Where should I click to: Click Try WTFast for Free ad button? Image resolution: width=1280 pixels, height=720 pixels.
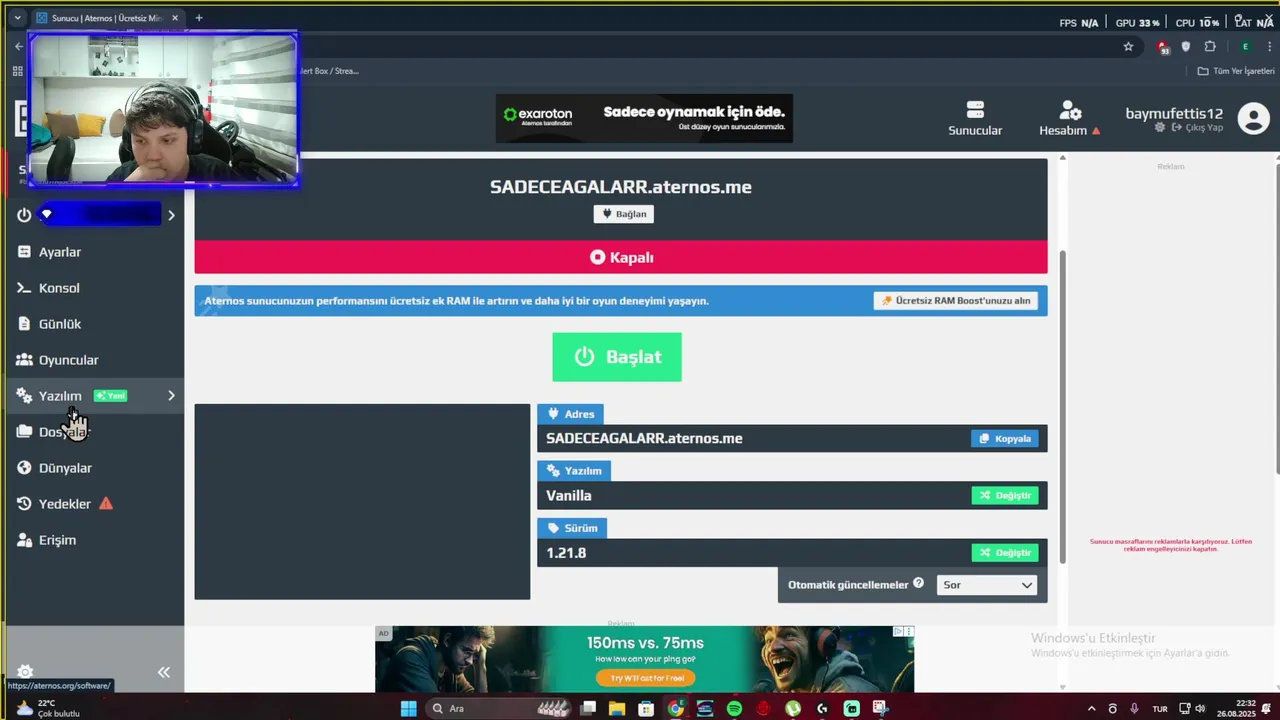(645, 678)
